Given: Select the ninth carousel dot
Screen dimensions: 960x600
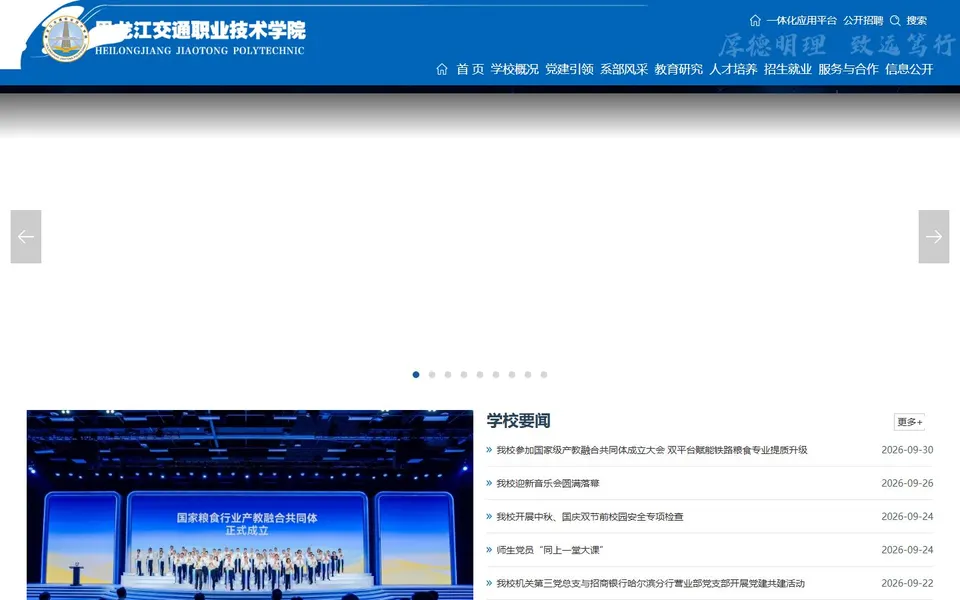Looking at the screenshot, I should point(544,375).
